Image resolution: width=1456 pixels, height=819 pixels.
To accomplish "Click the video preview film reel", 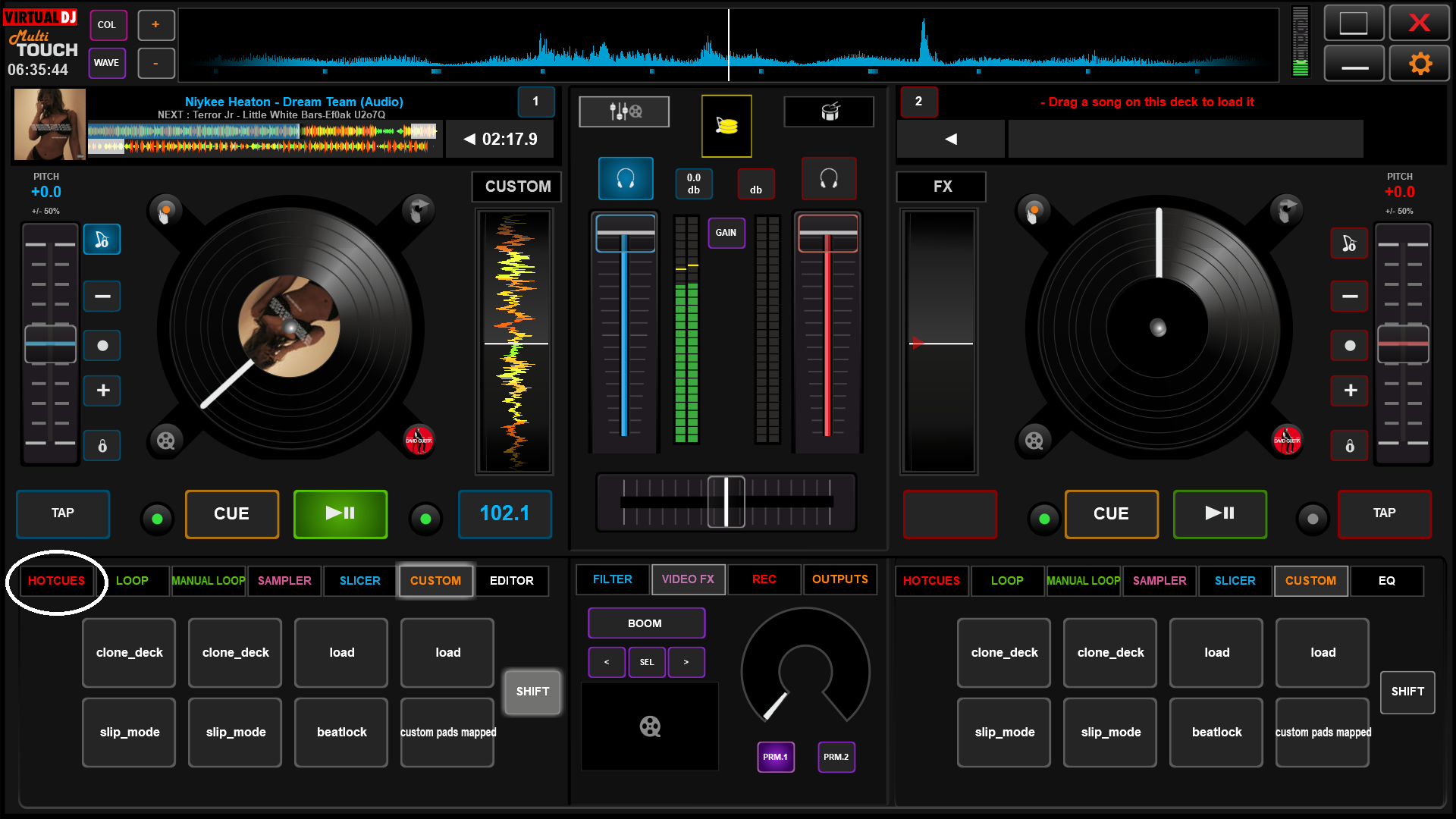I will [650, 726].
